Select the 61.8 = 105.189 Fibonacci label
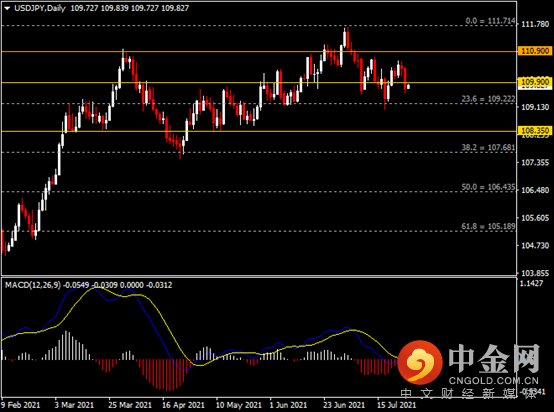This screenshot has width=554, height=412. pyautogui.click(x=488, y=226)
